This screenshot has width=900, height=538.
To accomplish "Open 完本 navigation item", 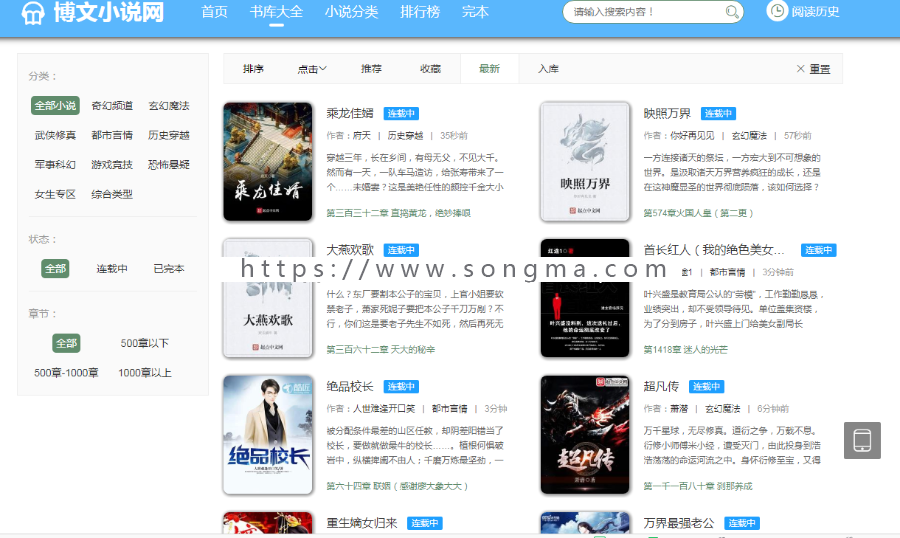I will pyautogui.click(x=475, y=11).
